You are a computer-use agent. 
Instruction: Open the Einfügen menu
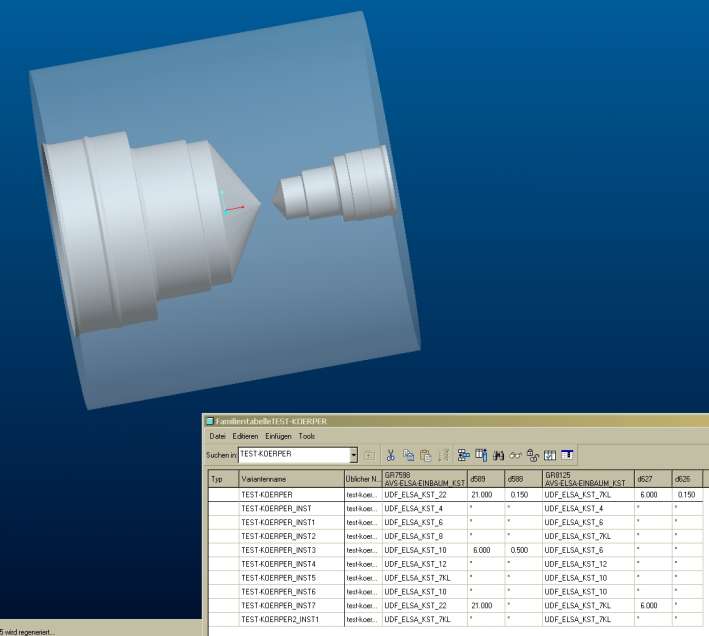(x=278, y=436)
